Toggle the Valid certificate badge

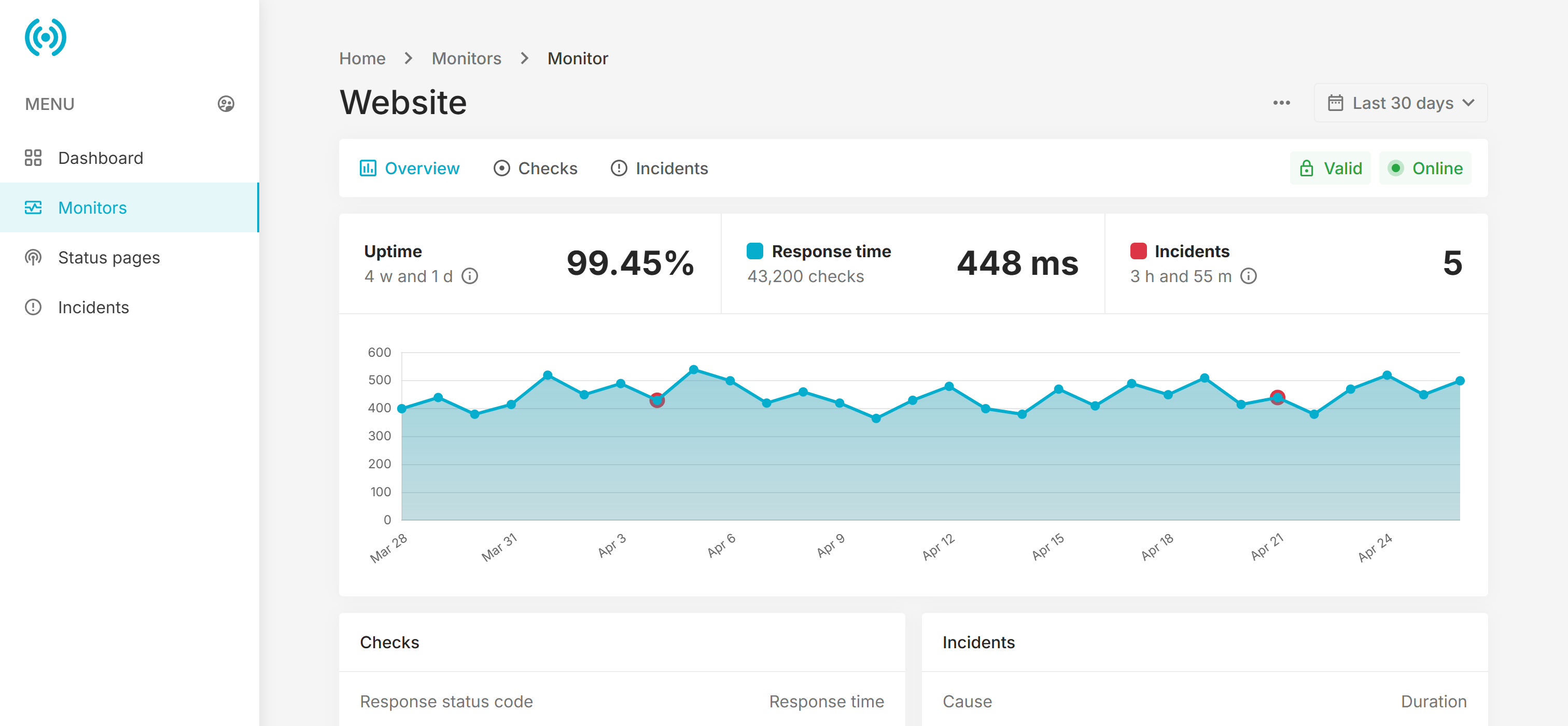[x=1331, y=168]
